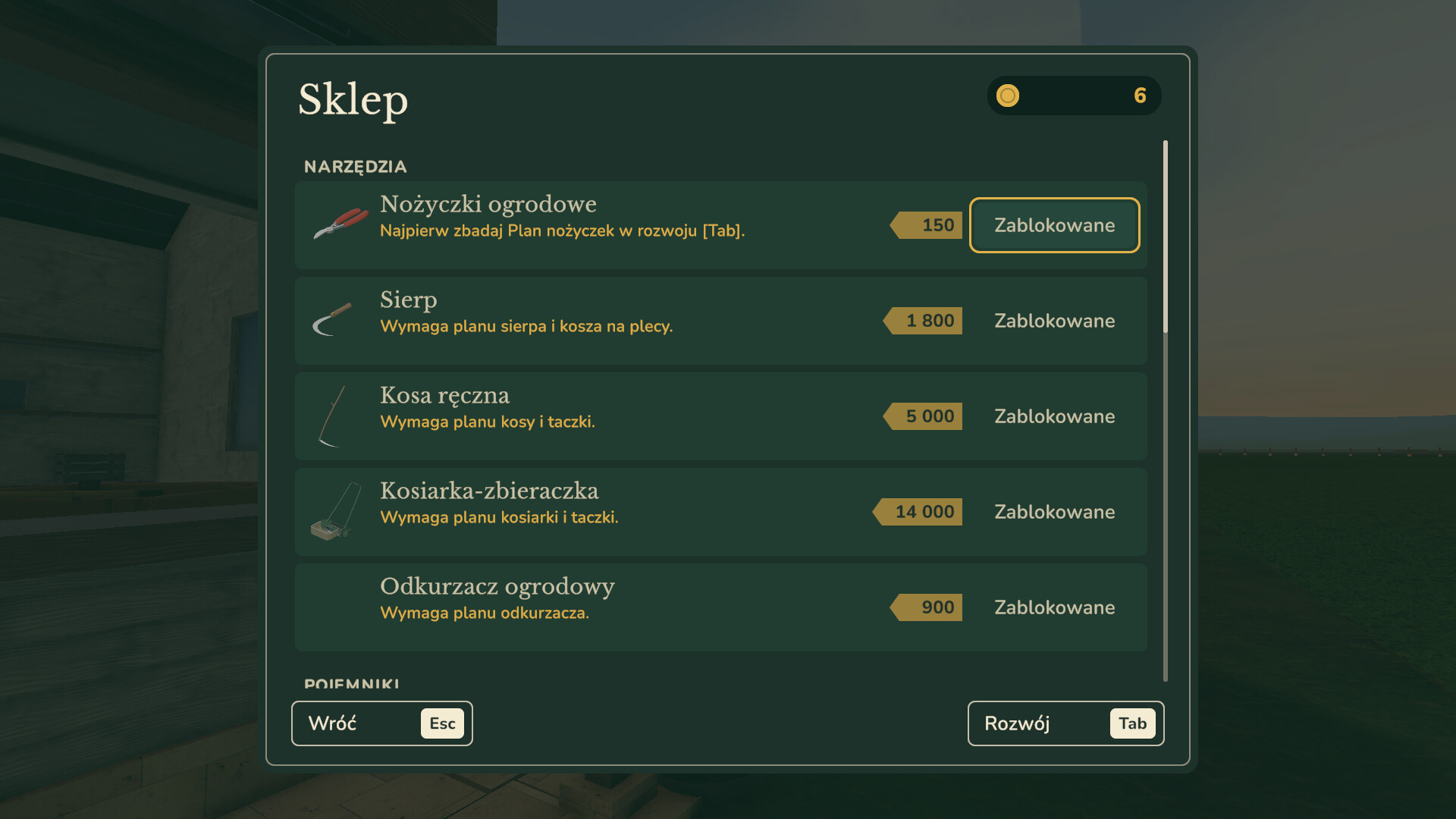The width and height of the screenshot is (1456, 819).
Task: Click the coin balance value 6
Action: [1140, 96]
